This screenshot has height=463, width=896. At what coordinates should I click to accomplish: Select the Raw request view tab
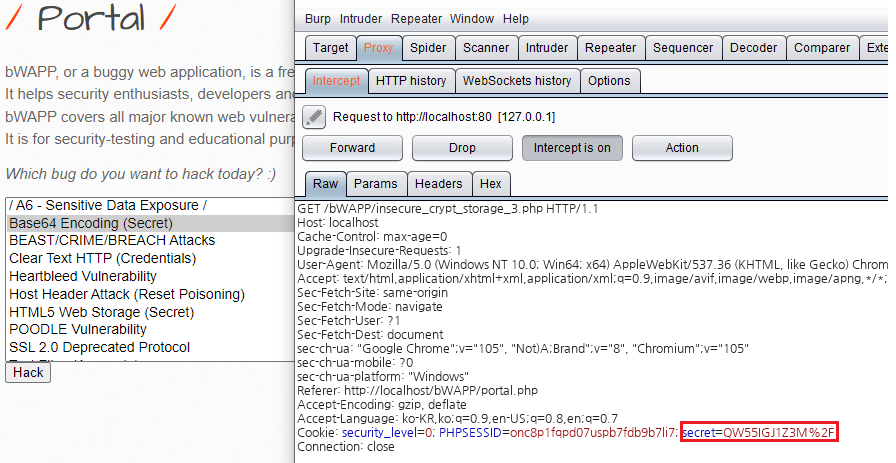325,183
